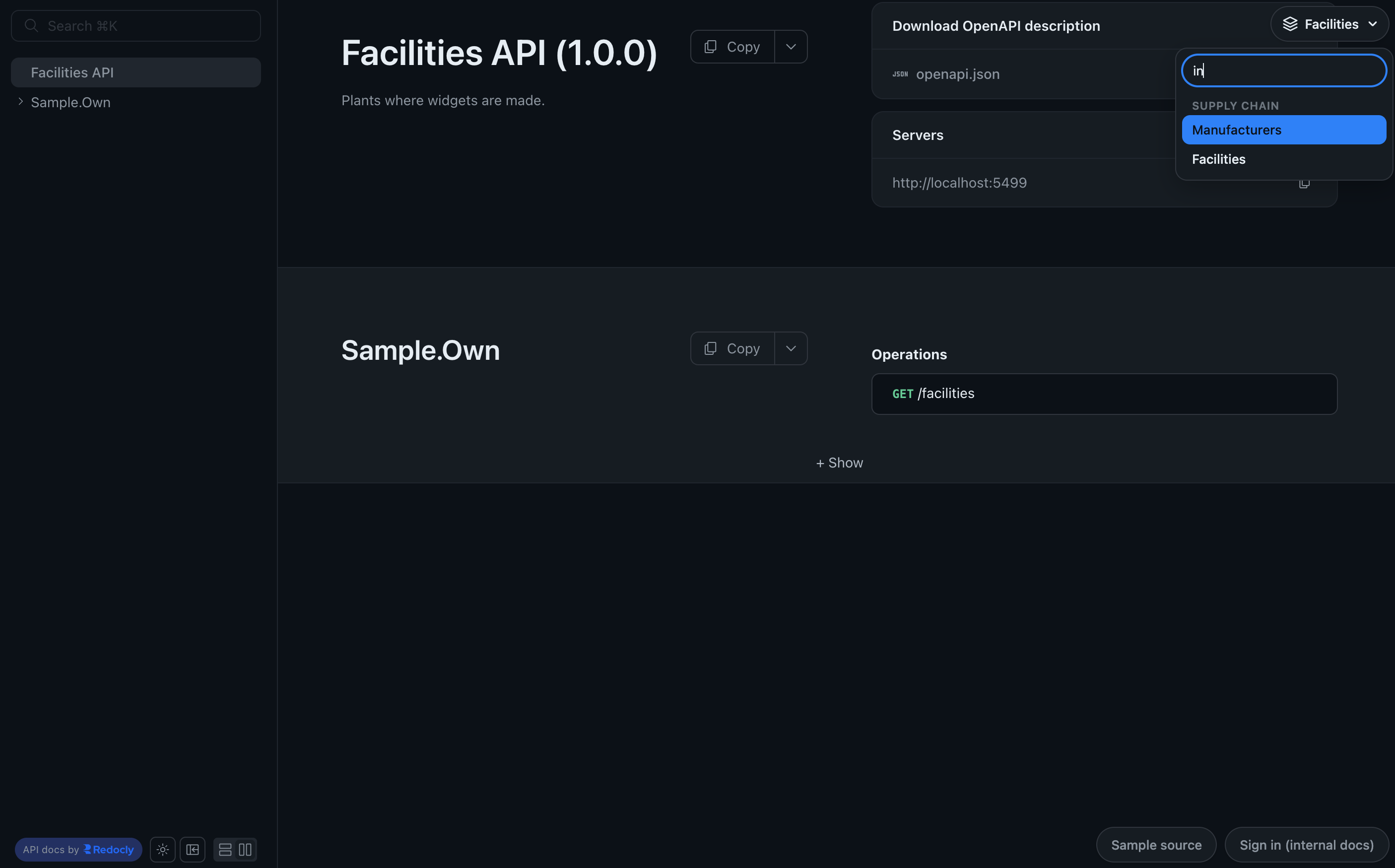
Task: Click the search magnifier icon
Action: click(32, 26)
